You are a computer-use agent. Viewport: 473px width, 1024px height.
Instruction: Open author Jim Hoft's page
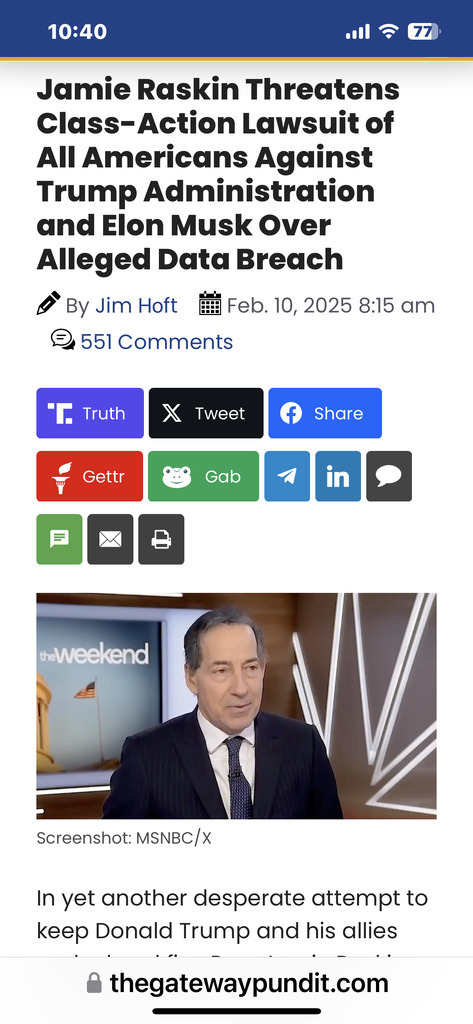click(x=137, y=306)
